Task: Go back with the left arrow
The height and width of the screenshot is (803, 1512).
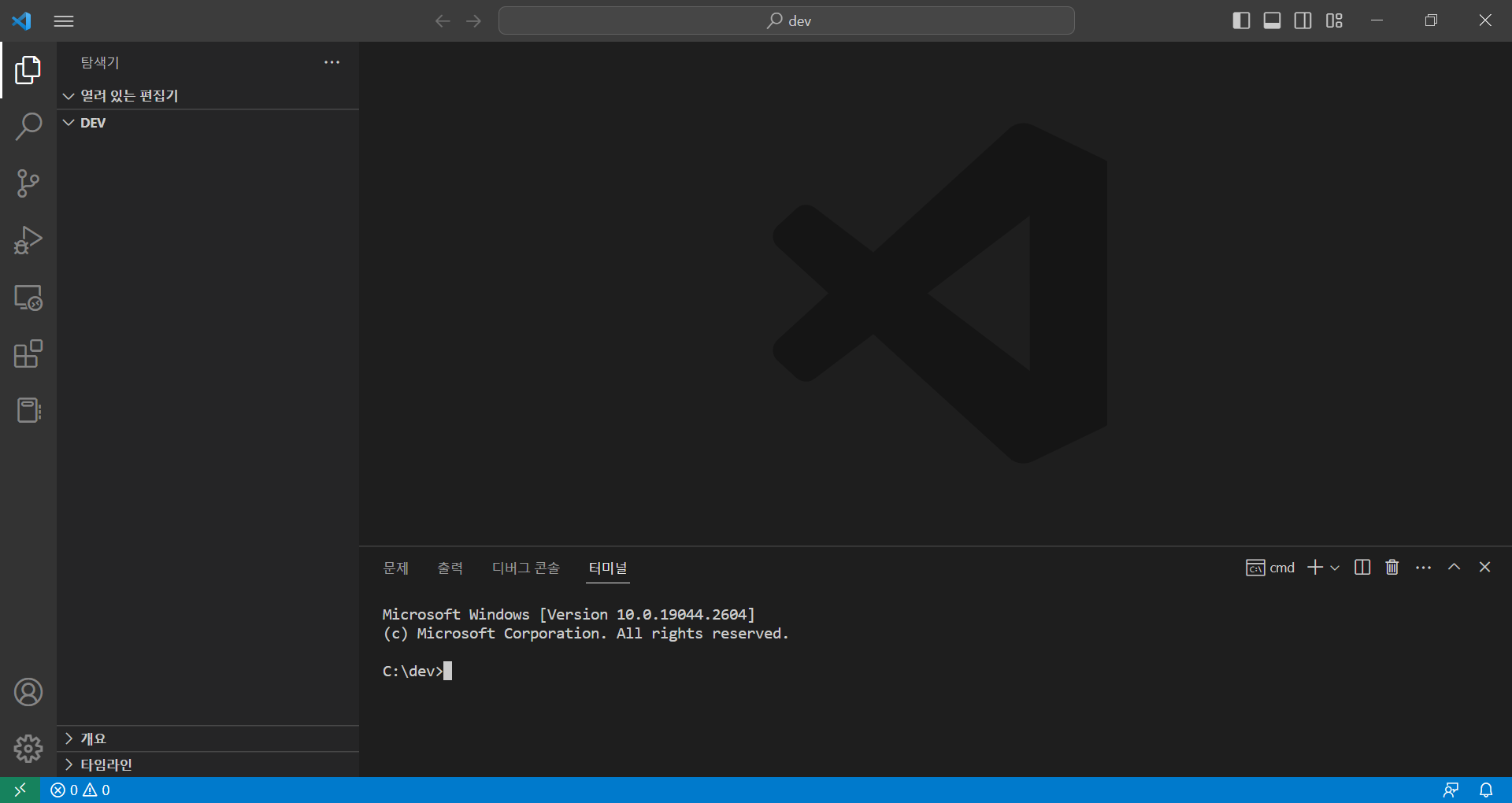Action: 443,21
